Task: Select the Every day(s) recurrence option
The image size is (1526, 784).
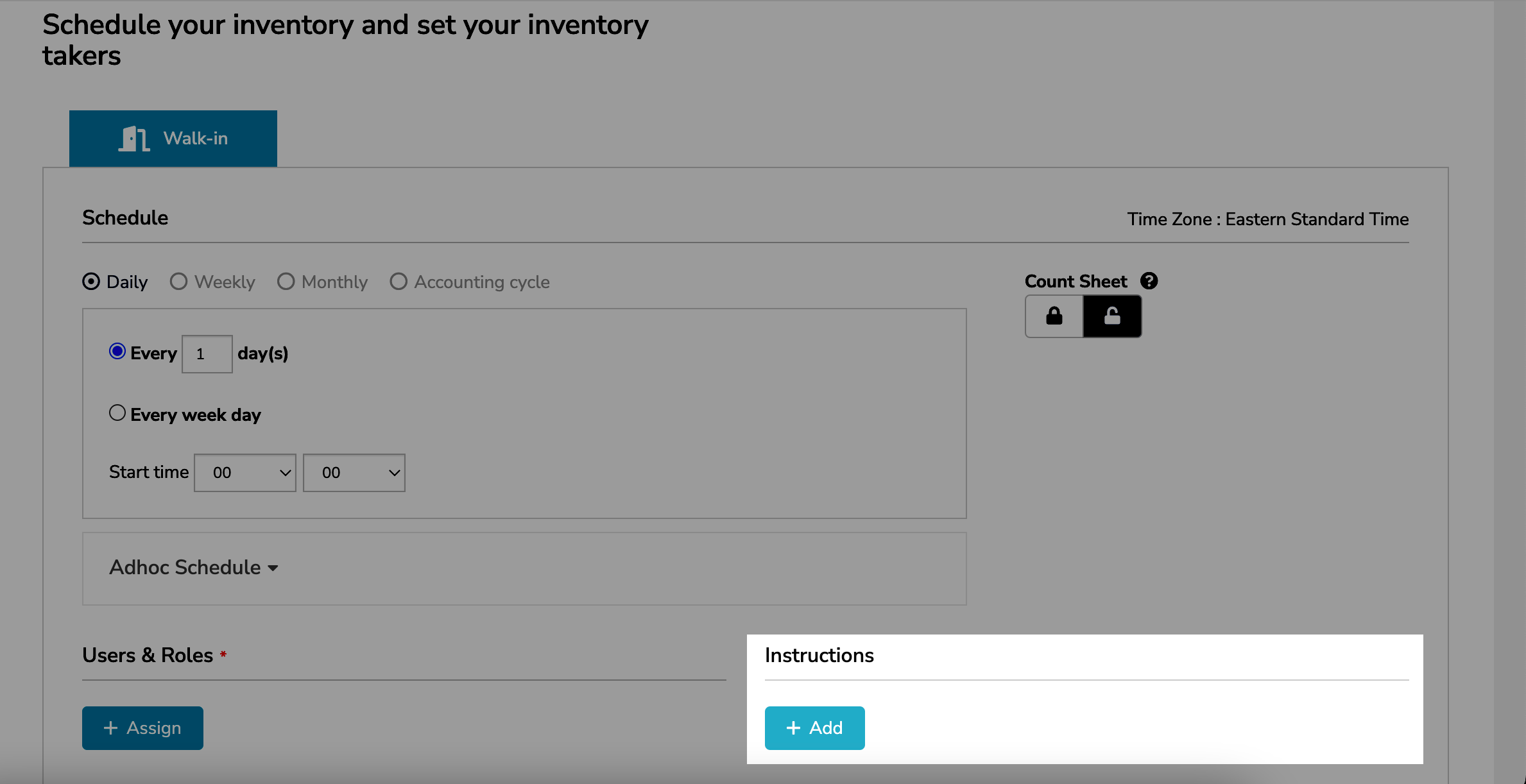Action: 117,351
